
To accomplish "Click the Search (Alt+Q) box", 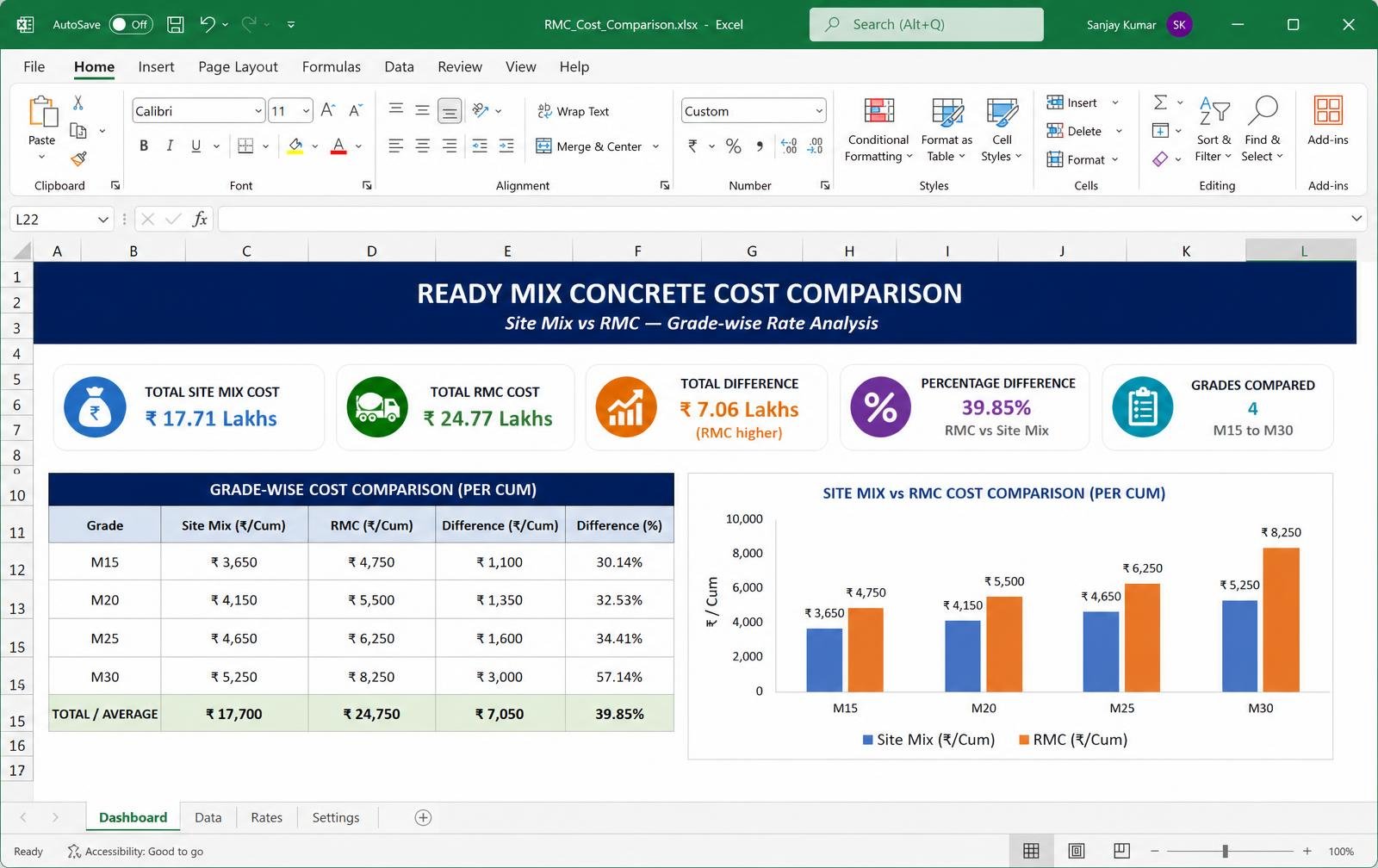I will point(926,24).
